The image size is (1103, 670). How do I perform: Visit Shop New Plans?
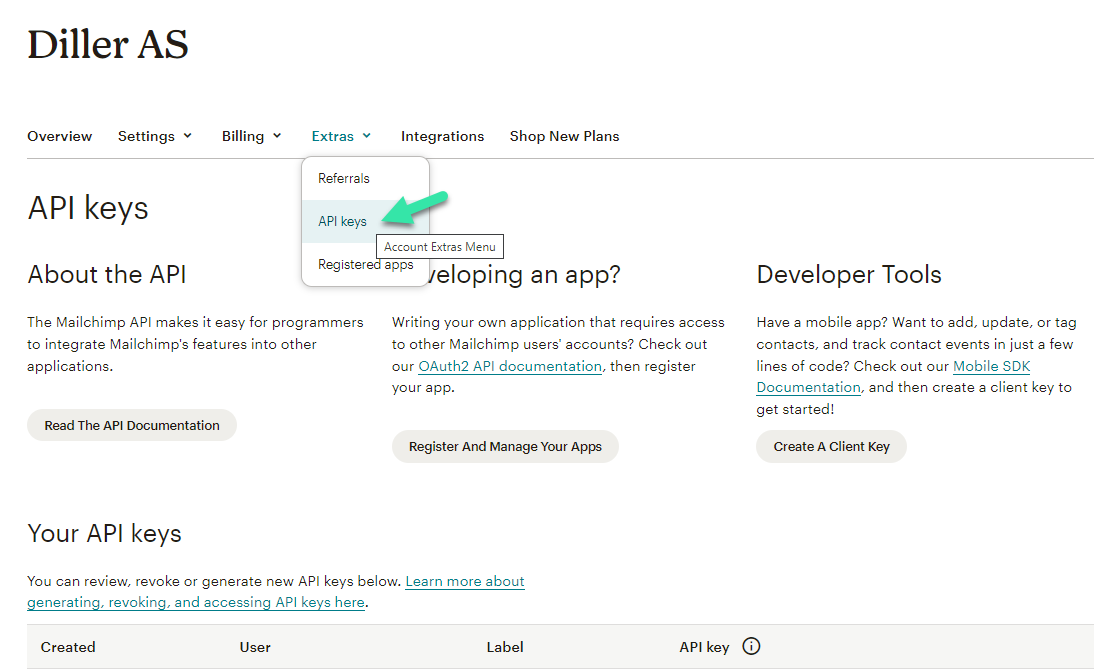coord(564,135)
